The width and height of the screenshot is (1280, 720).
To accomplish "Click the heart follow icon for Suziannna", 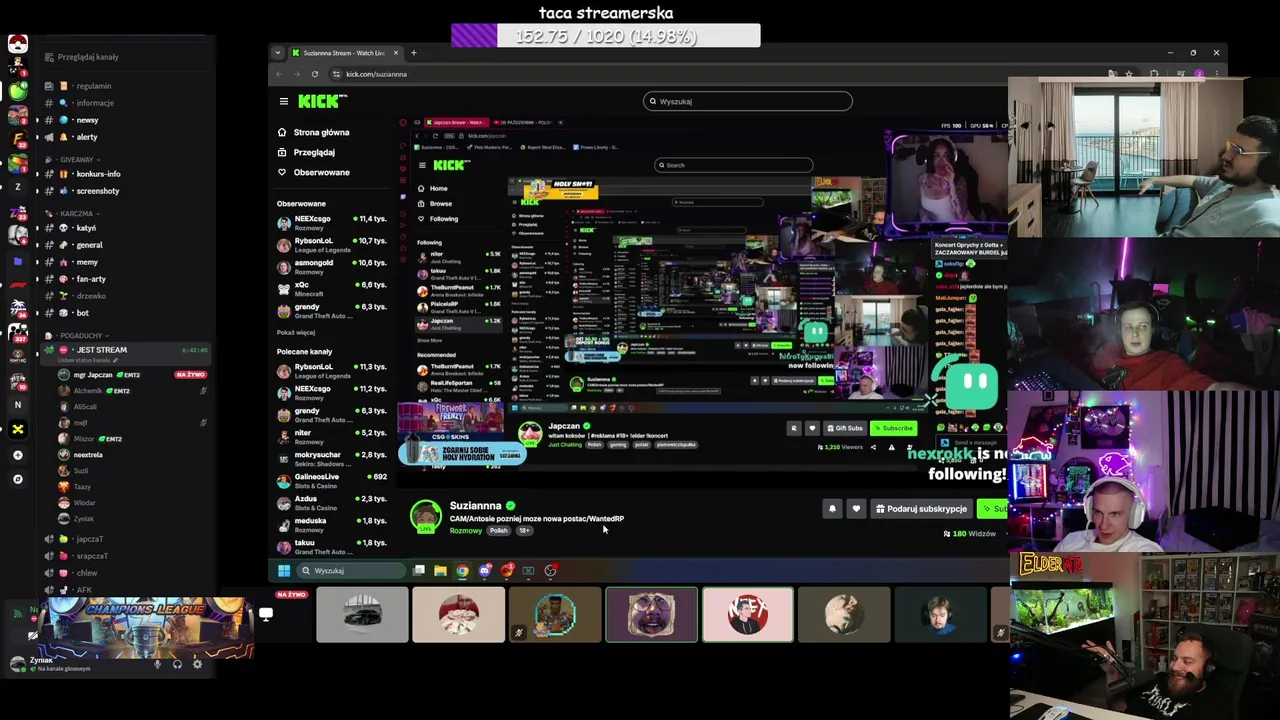I will pyautogui.click(x=856, y=509).
